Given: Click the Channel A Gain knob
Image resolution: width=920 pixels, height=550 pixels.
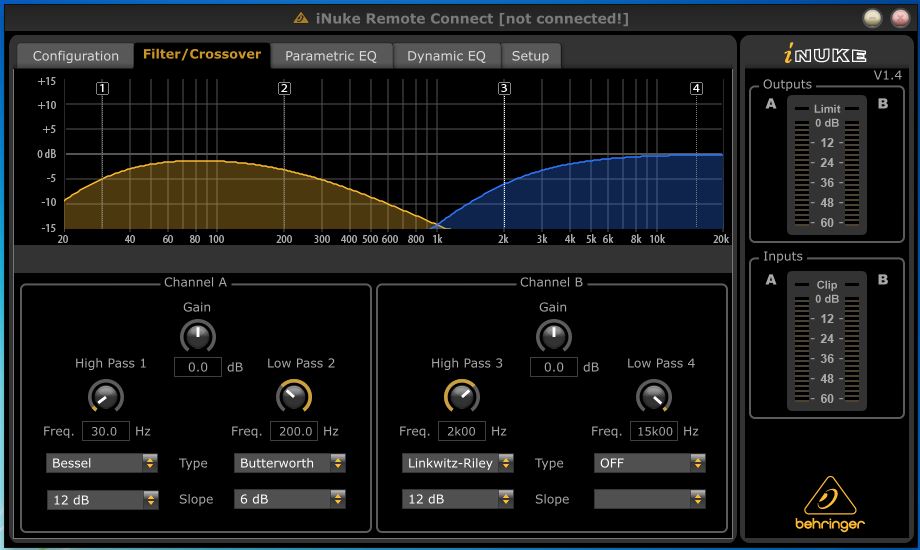Looking at the screenshot, I should point(198,336).
